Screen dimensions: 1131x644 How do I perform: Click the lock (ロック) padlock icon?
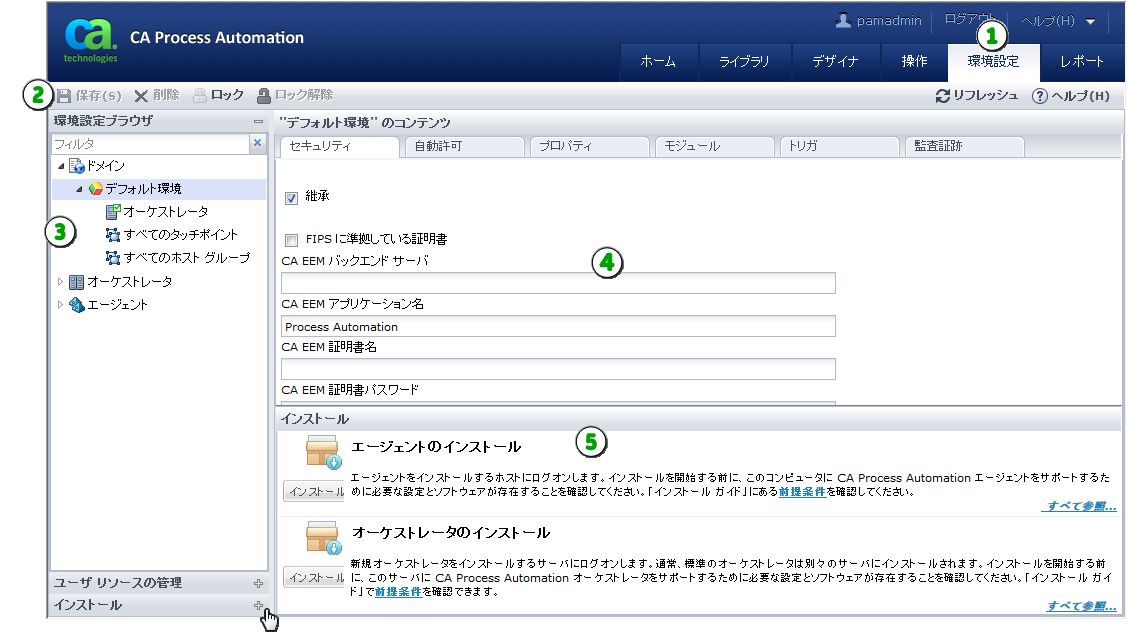[x=200, y=95]
